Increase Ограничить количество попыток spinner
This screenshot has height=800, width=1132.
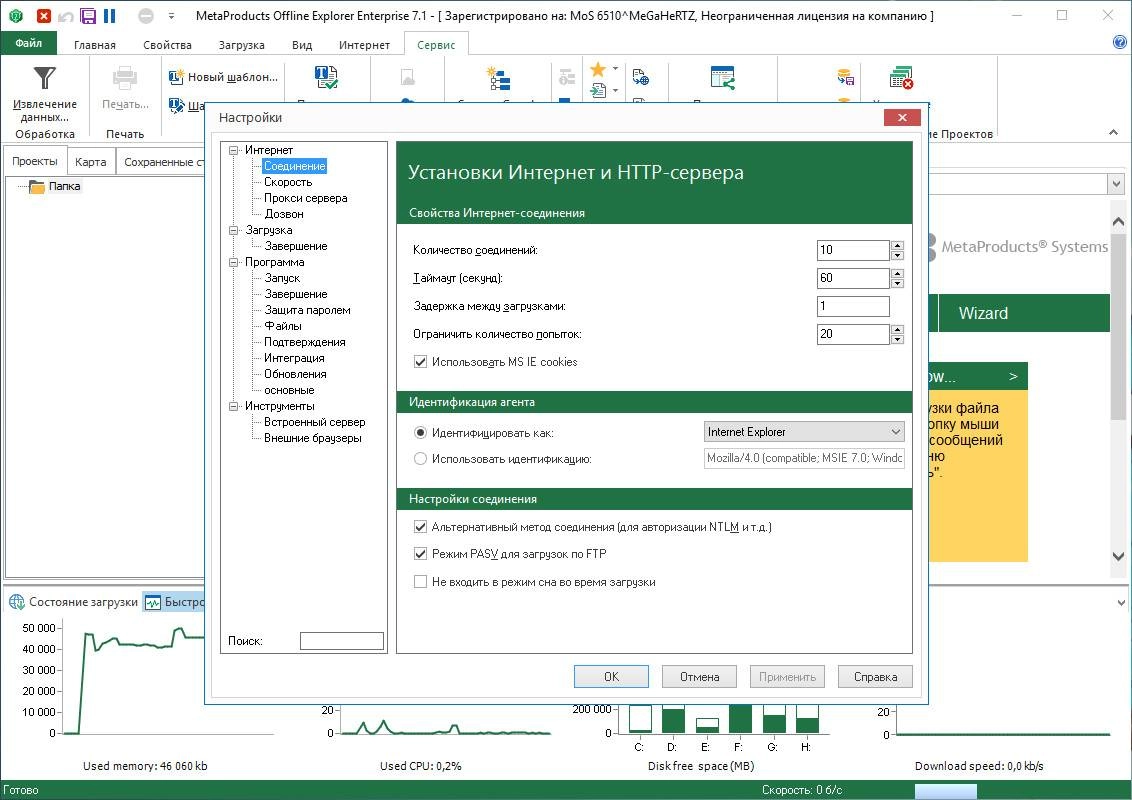click(x=897, y=329)
